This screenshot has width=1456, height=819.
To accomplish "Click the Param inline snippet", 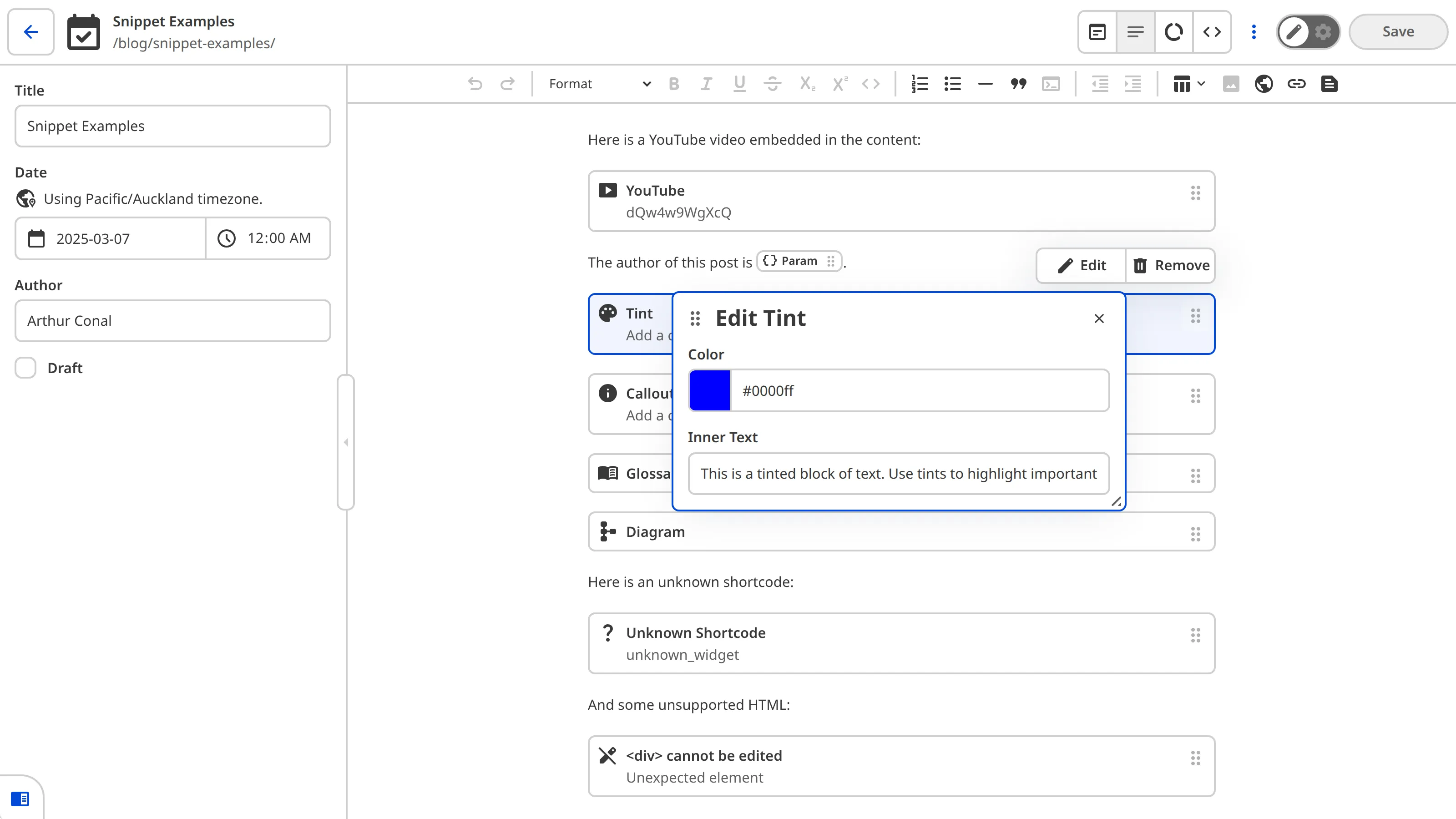I will click(799, 261).
